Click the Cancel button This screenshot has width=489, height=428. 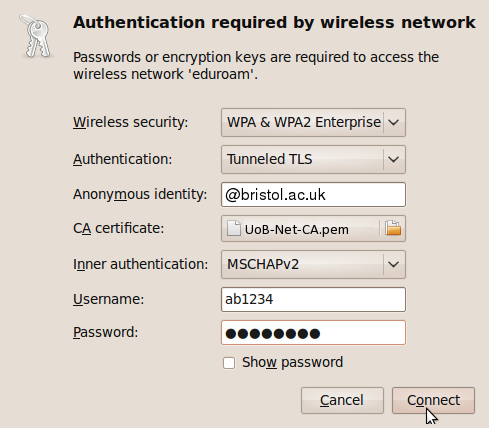pyautogui.click(x=342, y=400)
